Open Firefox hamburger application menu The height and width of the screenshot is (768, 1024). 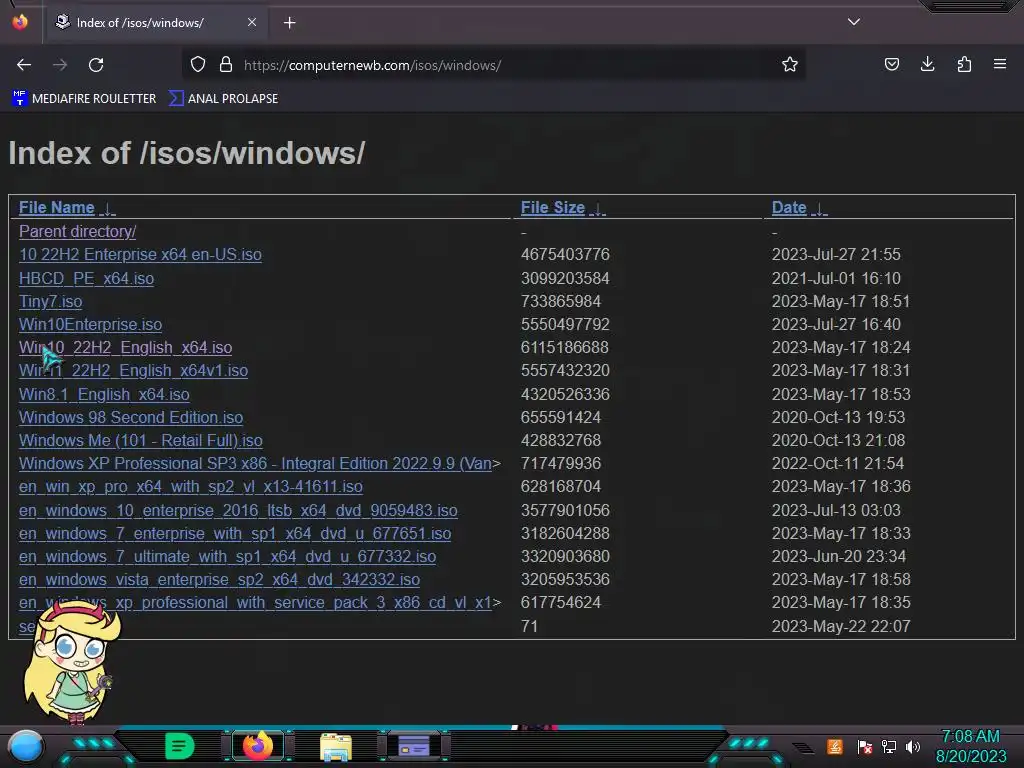(x=1000, y=65)
